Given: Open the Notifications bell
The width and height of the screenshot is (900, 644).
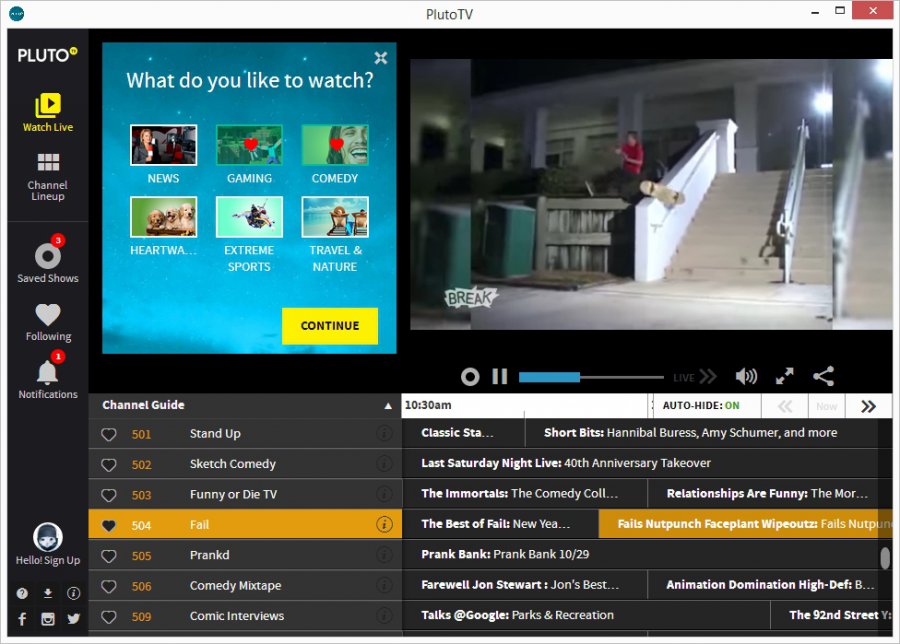Looking at the screenshot, I should [48, 375].
